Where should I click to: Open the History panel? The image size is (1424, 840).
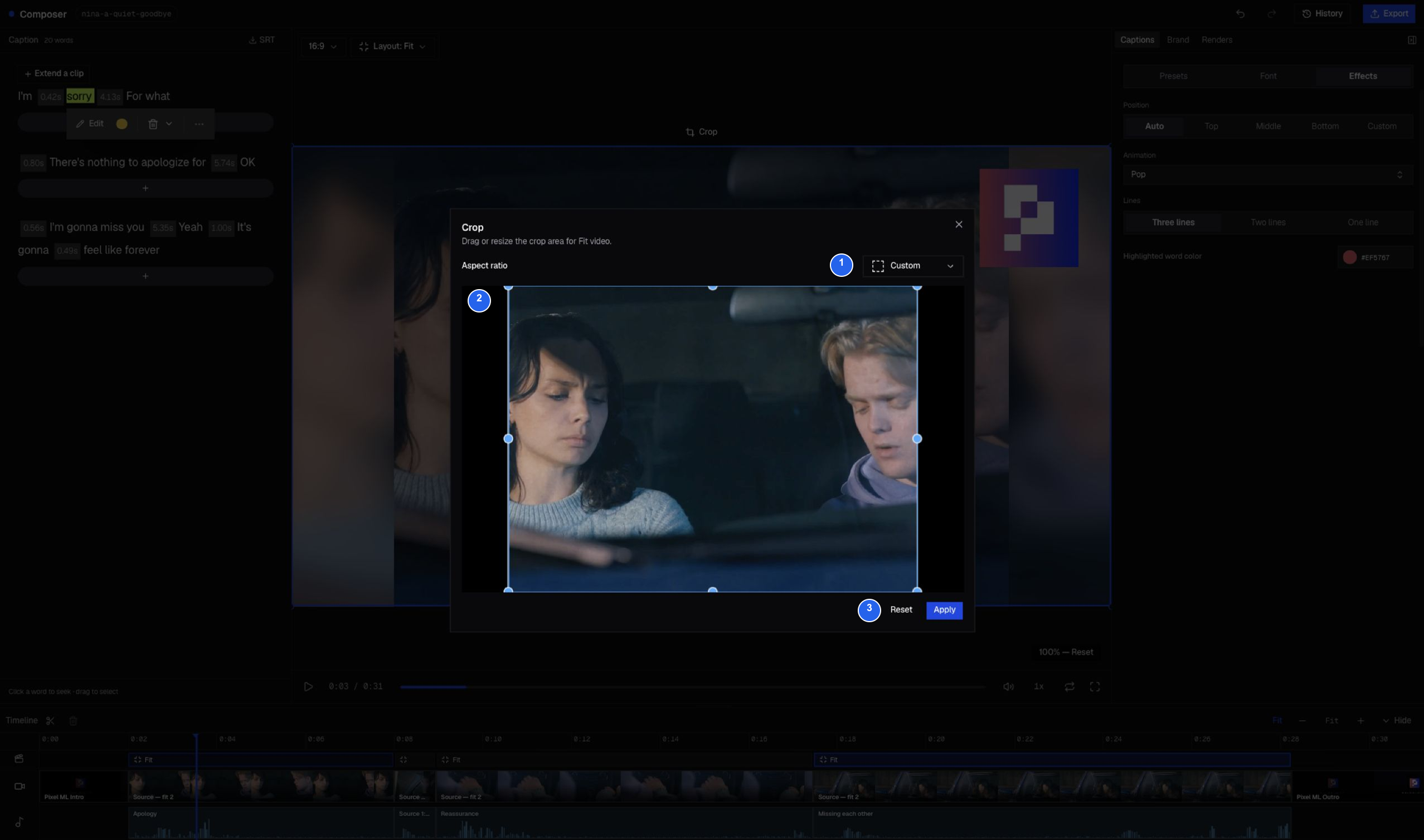1322,13
